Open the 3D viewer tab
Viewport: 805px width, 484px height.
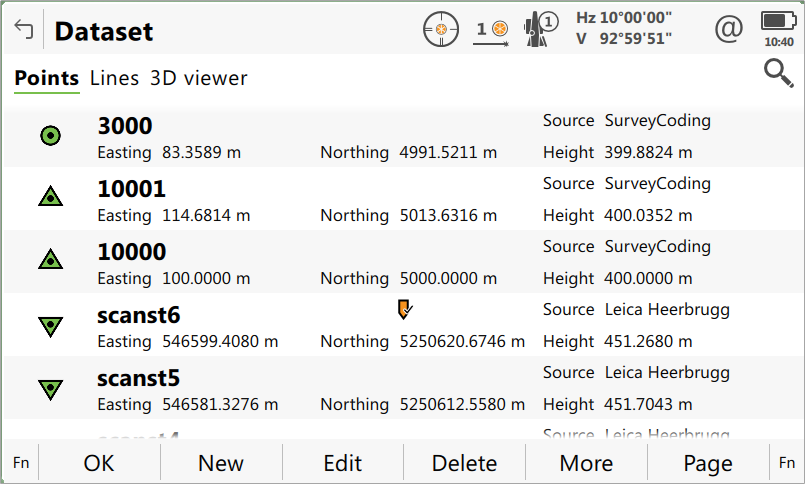pos(198,78)
